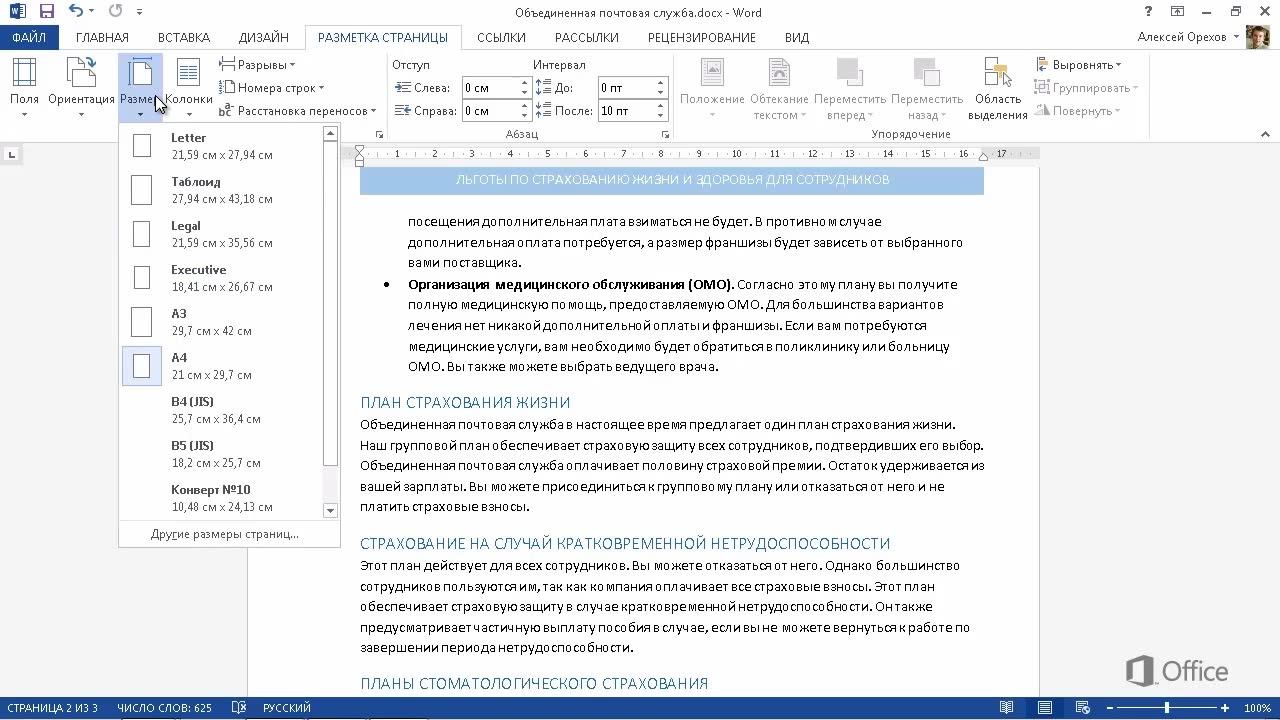The image size is (1280, 720).
Task: Select the Таблоид page size
Action: pos(221,190)
